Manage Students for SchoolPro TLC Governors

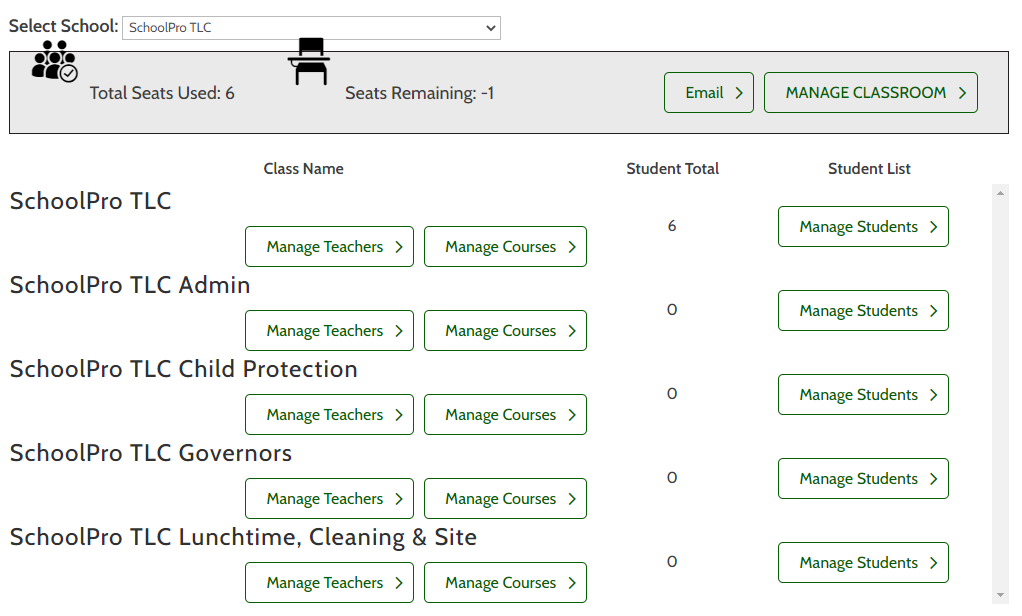coord(863,479)
